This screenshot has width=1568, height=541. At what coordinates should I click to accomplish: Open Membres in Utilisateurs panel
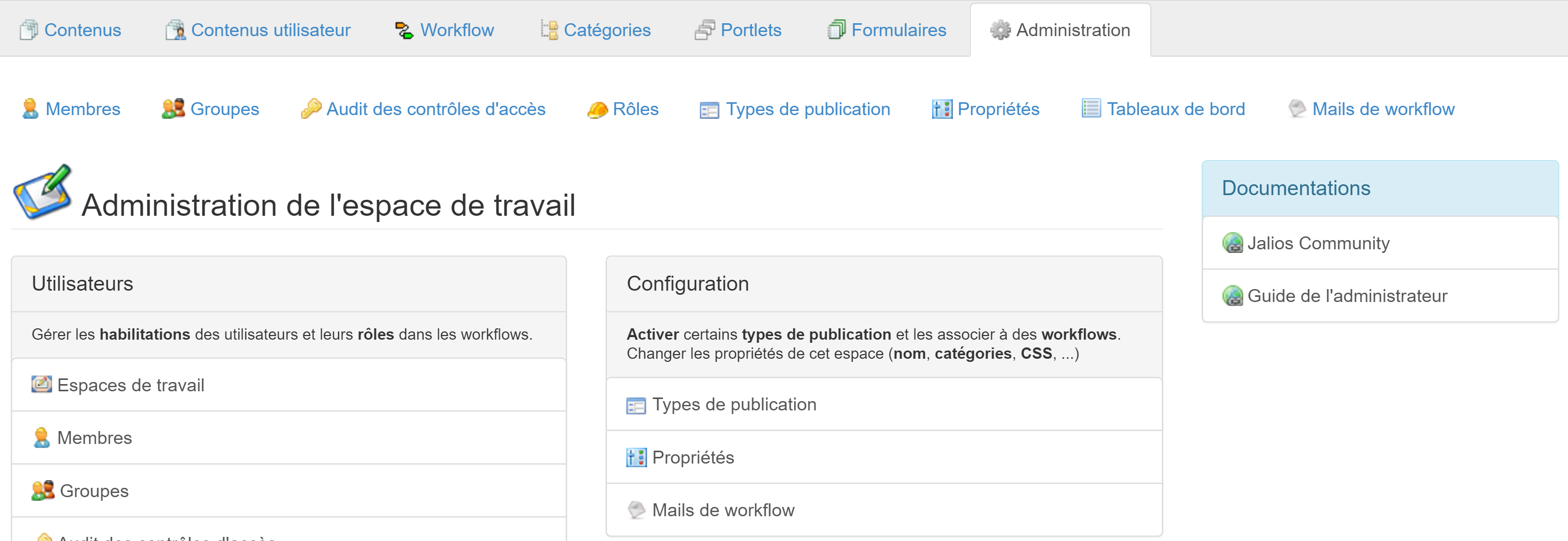point(289,438)
